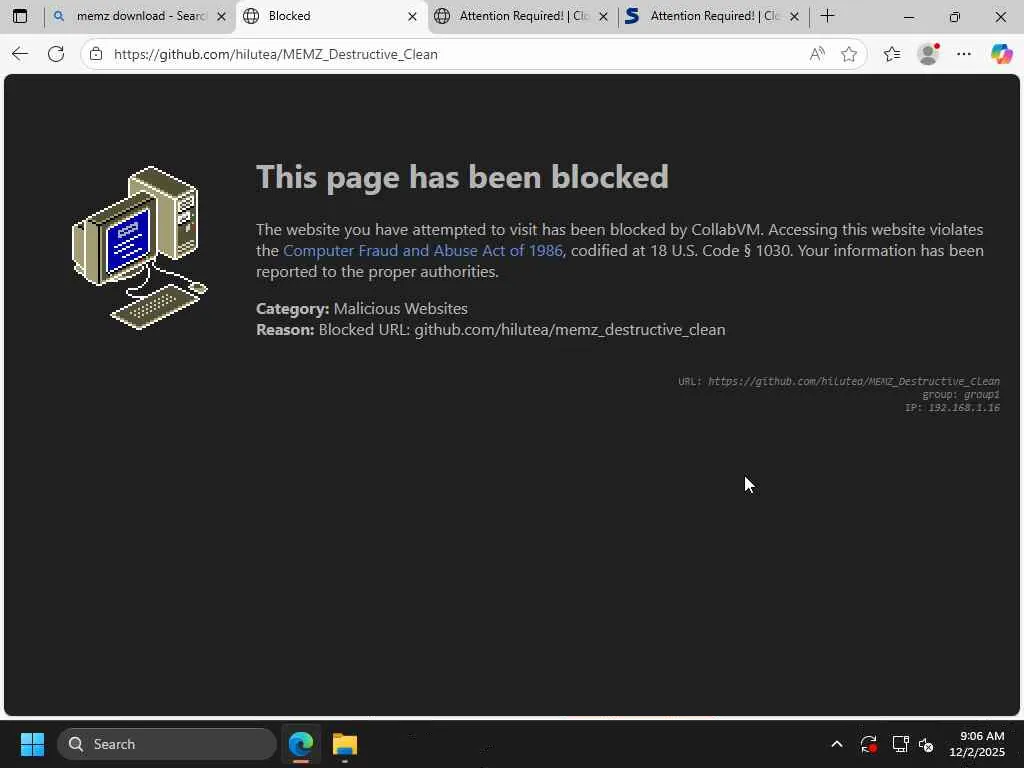Viewport: 1024px width, 768px height.
Task: View site information lock icon
Action: (96, 54)
